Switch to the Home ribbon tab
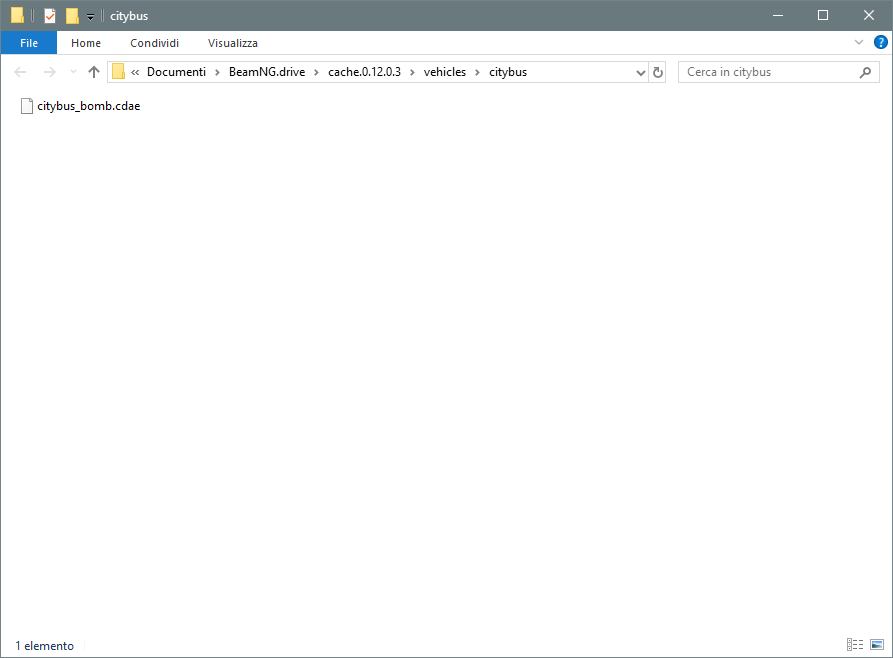 tap(86, 43)
